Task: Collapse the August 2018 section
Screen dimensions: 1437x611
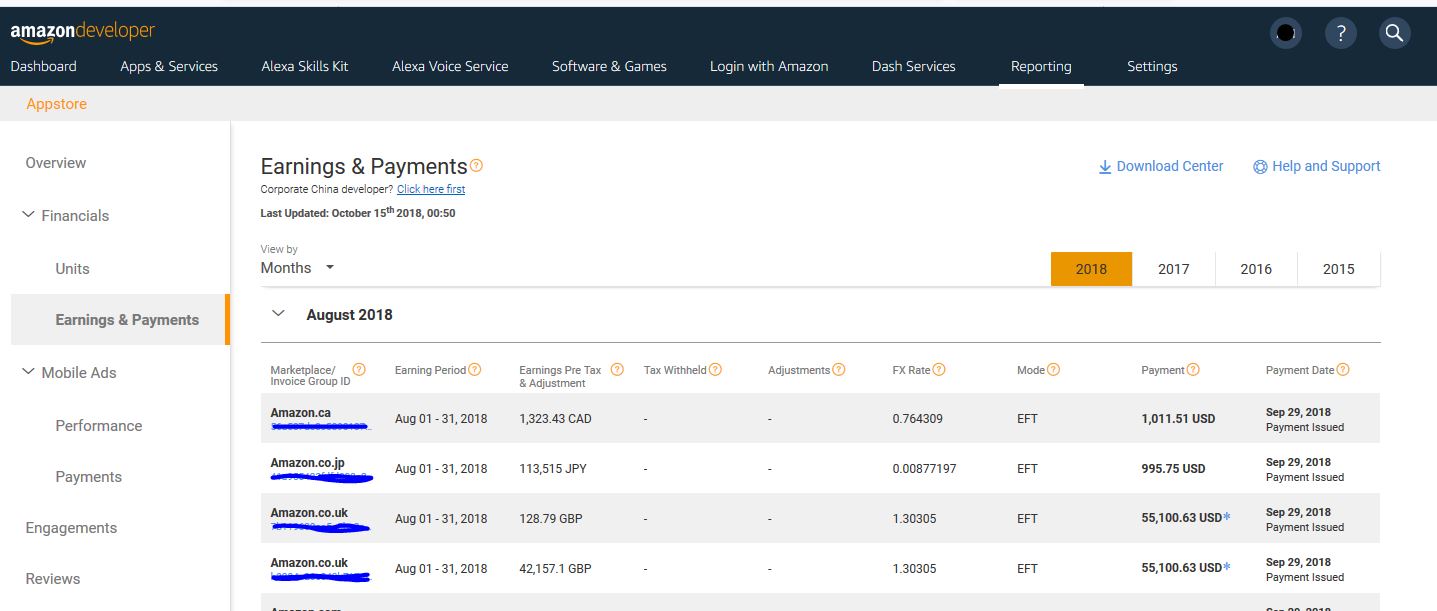Action: pyautogui.click(x=279, y=314)
